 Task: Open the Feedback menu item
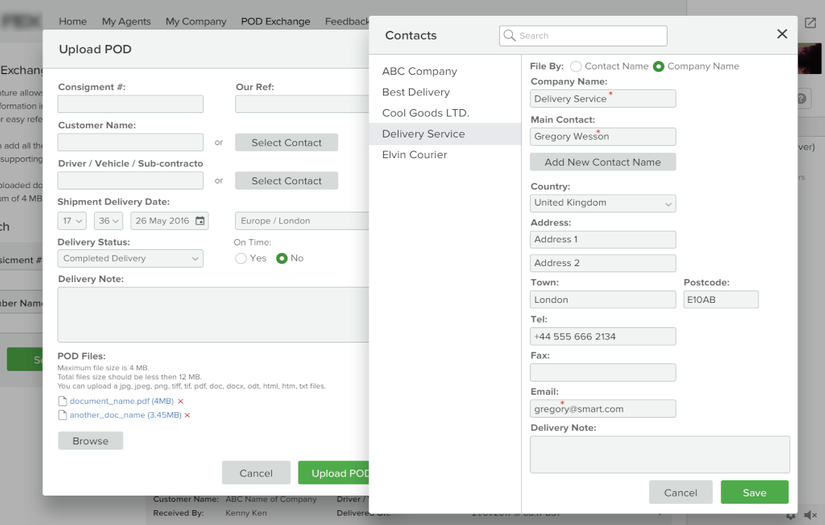tap(347, 22)
